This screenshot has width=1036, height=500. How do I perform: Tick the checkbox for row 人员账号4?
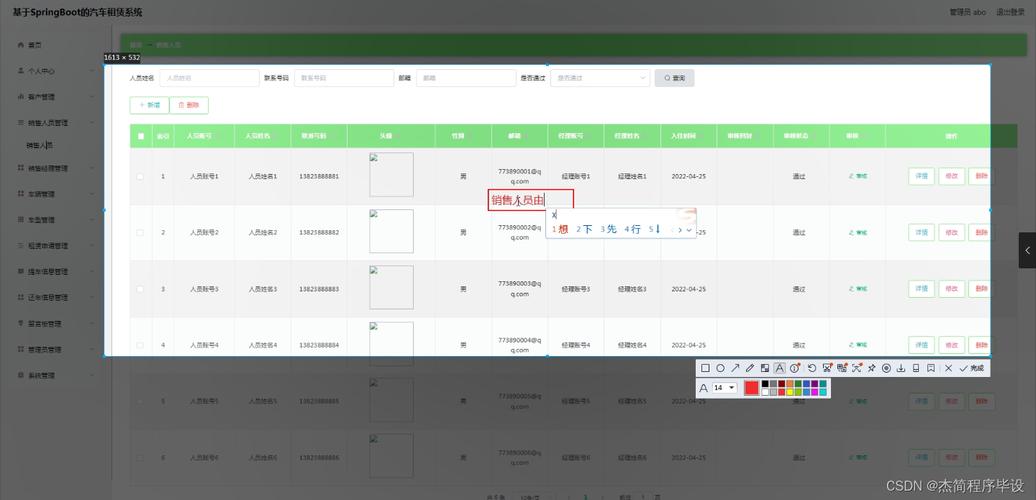[139, 345]
